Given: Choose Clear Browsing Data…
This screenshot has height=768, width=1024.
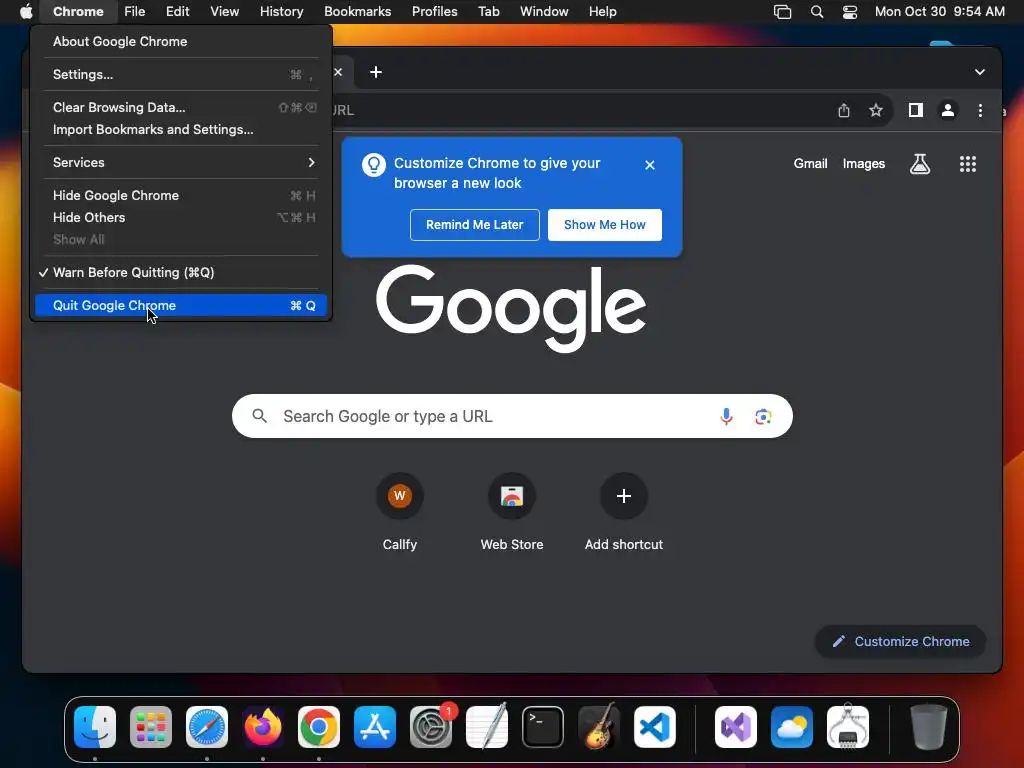Looking at the screenshot, I should [181, 107].
